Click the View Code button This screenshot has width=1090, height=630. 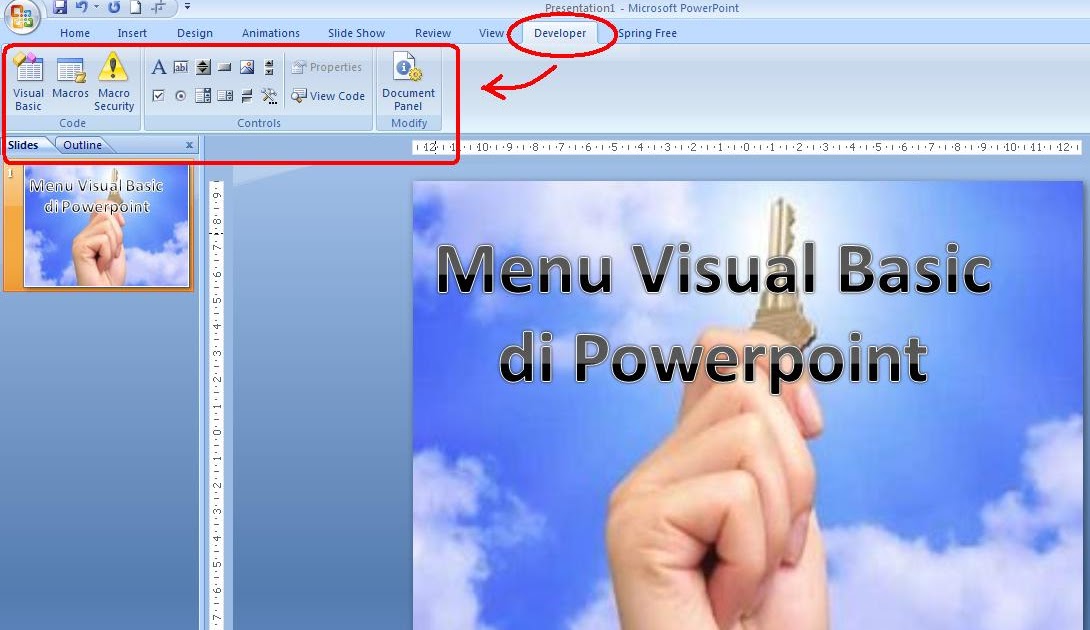tap(328, 96)
